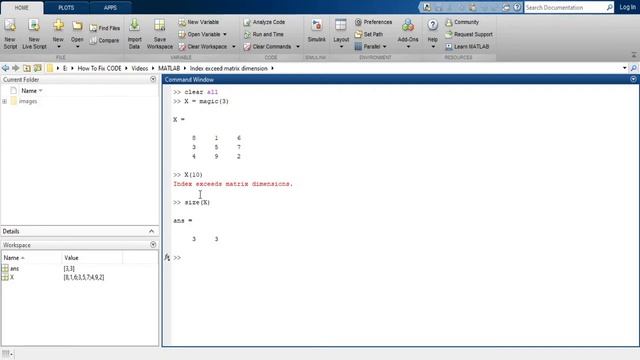Click the Layout icon

341,25
